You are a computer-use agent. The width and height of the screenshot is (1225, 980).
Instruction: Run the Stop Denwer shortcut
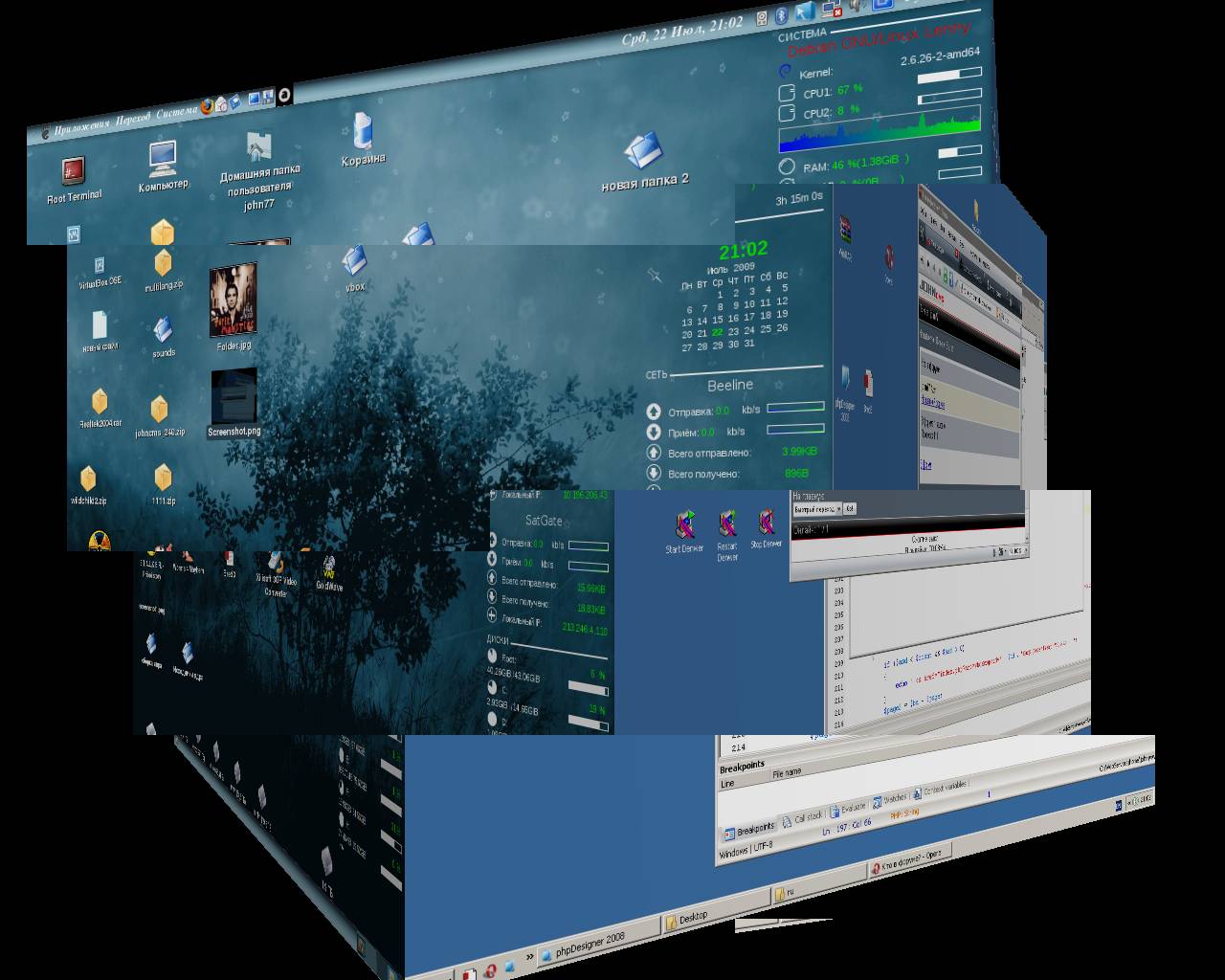coord(766,527)
